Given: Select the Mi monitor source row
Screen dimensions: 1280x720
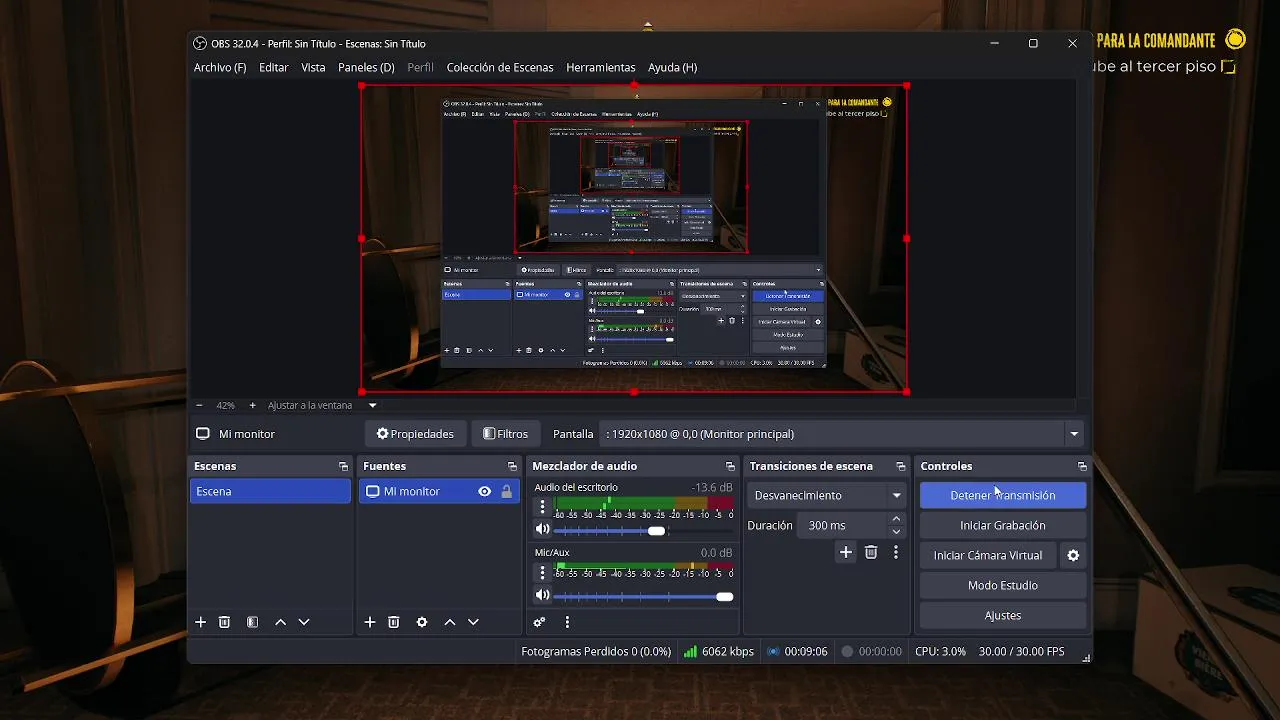Looking at the screenshot, I should click(439, 491).
